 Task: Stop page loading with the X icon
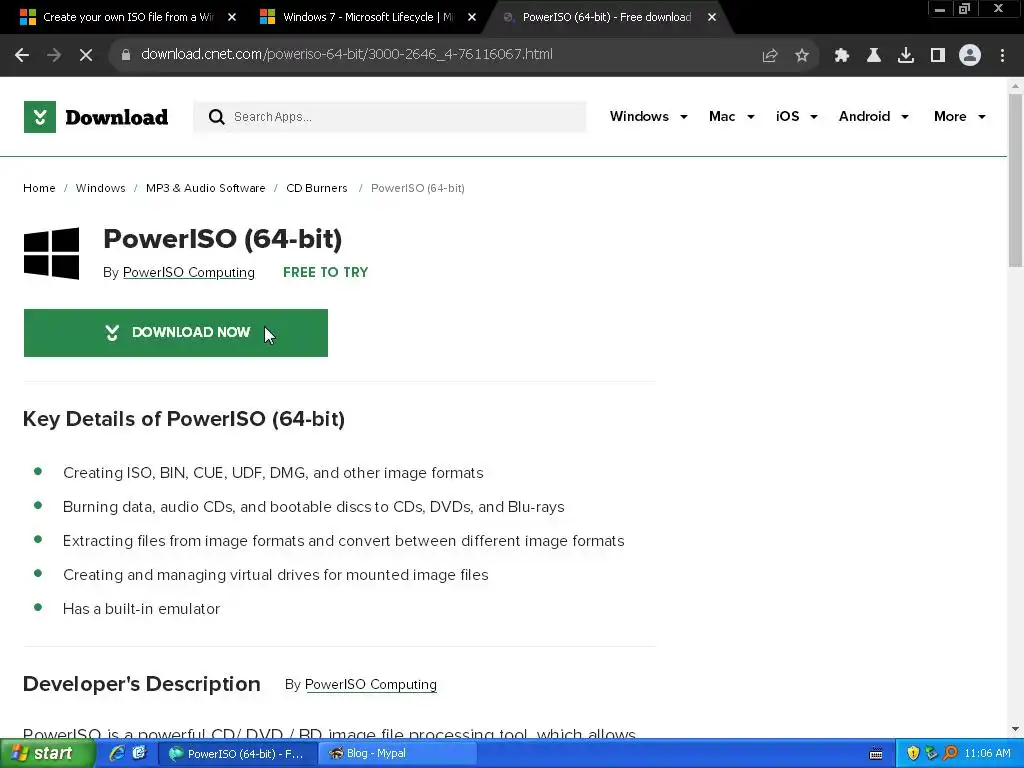pos(86,56)
